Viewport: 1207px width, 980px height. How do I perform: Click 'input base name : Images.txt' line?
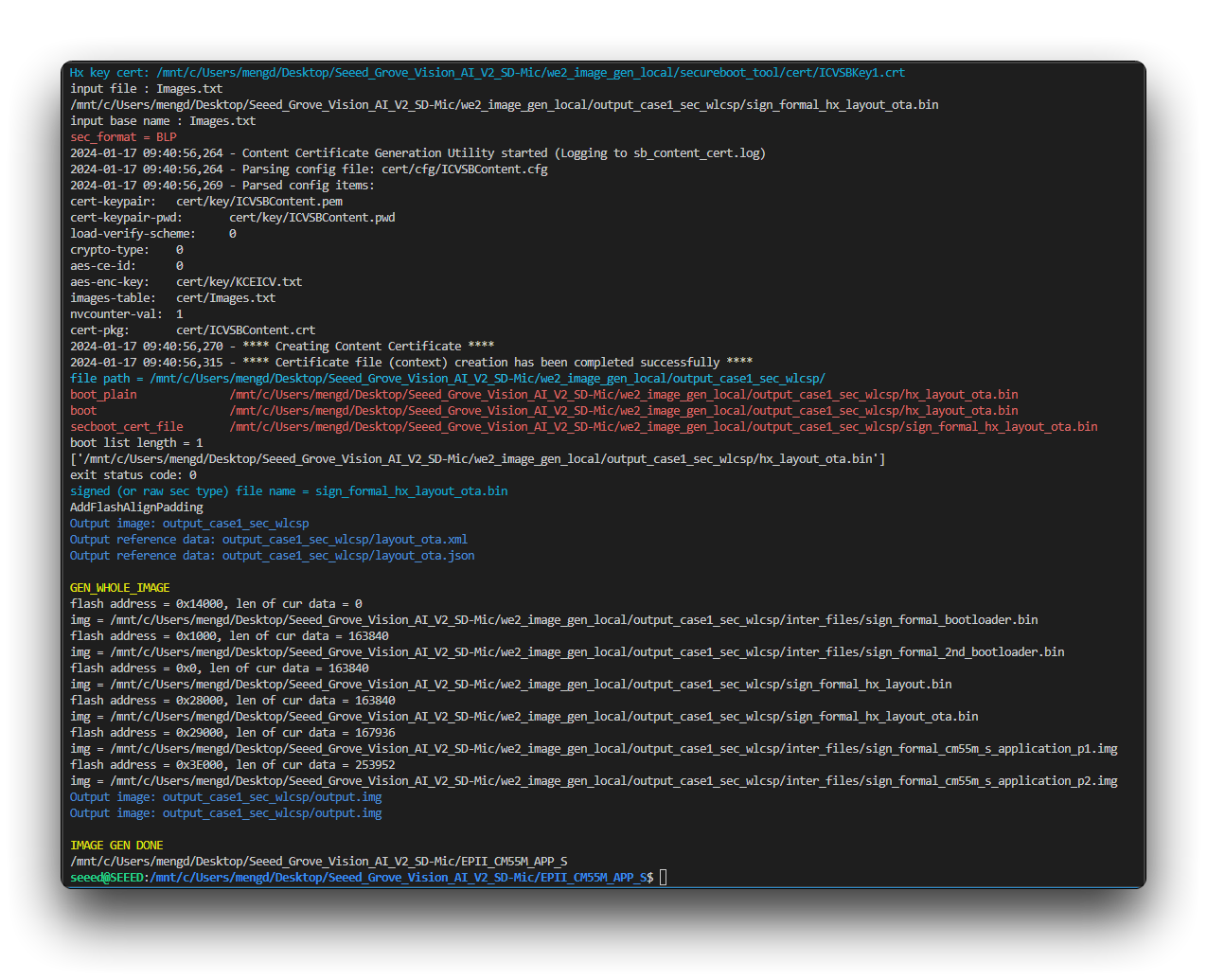pos(163,121)
